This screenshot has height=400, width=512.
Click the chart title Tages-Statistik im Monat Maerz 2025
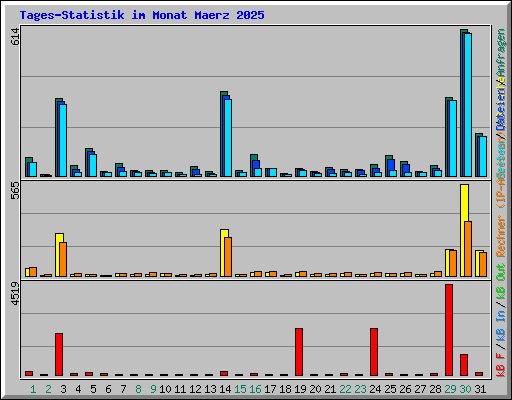click(x=142, y=15)
